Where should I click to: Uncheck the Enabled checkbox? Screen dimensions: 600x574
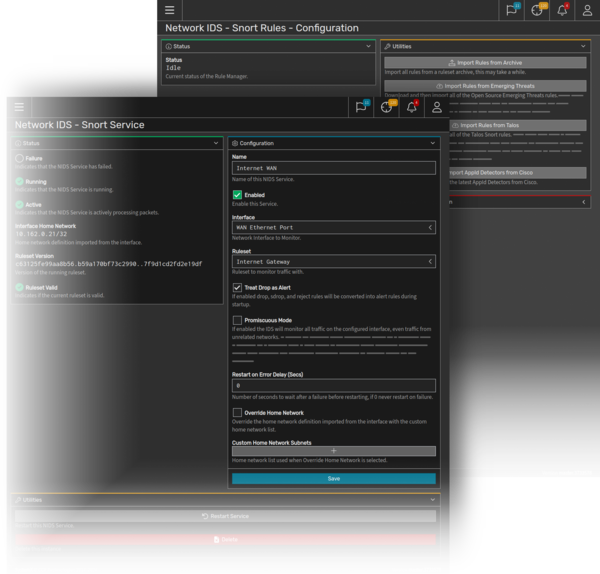coord(237,195)
